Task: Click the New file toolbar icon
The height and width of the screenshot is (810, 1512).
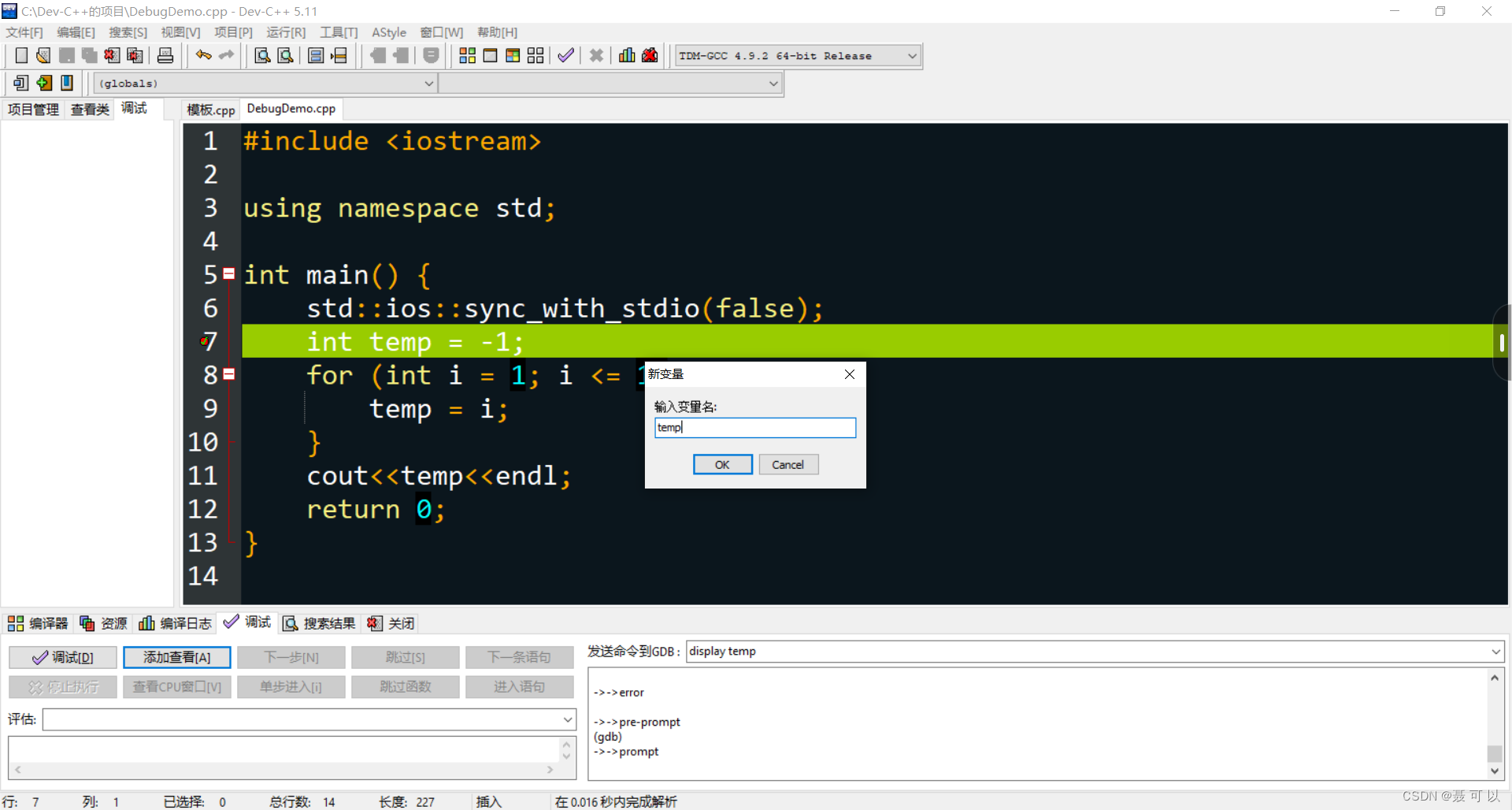Action: pyautogui.click(x=21, y=55)
